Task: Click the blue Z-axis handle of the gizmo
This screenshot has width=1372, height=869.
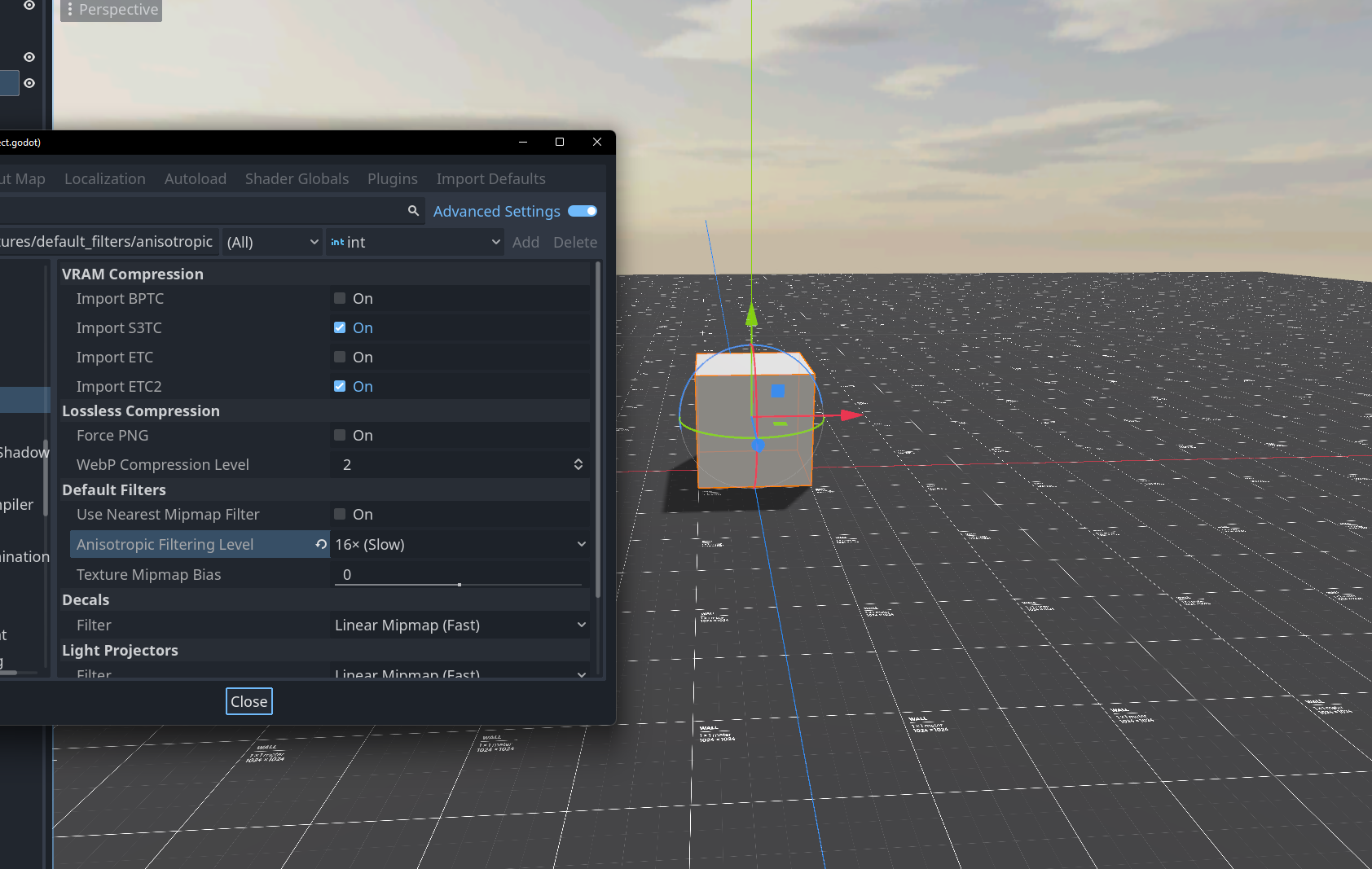Action: (759, 445)
